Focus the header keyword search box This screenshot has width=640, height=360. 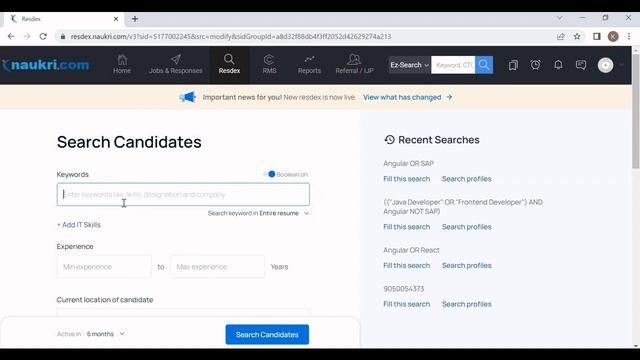point(453,65)
